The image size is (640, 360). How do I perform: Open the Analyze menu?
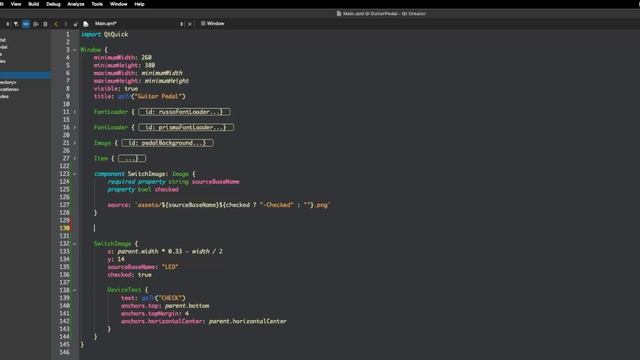(76, 4)
